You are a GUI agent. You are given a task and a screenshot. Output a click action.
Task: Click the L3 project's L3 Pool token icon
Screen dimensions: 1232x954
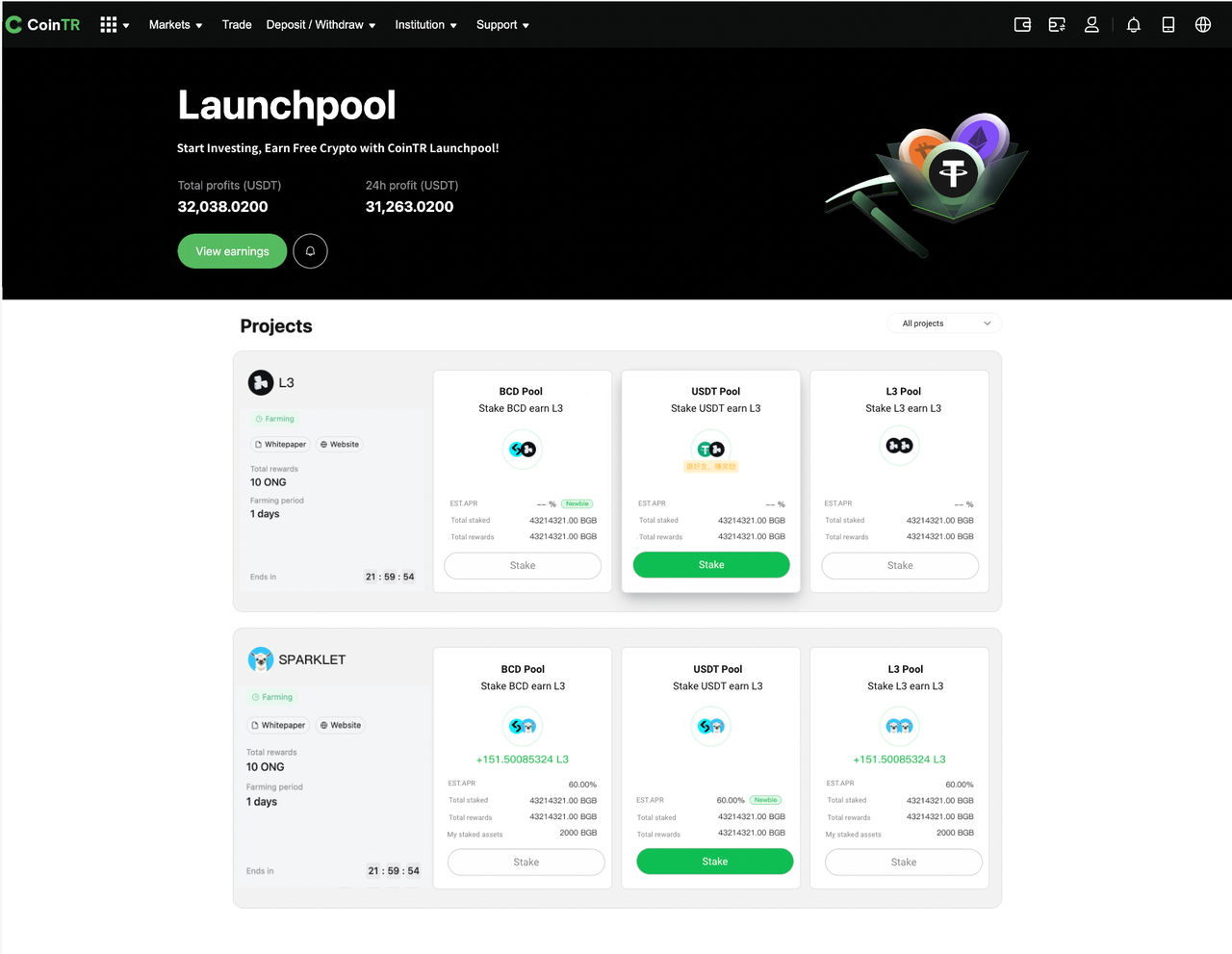click(900, 446)
